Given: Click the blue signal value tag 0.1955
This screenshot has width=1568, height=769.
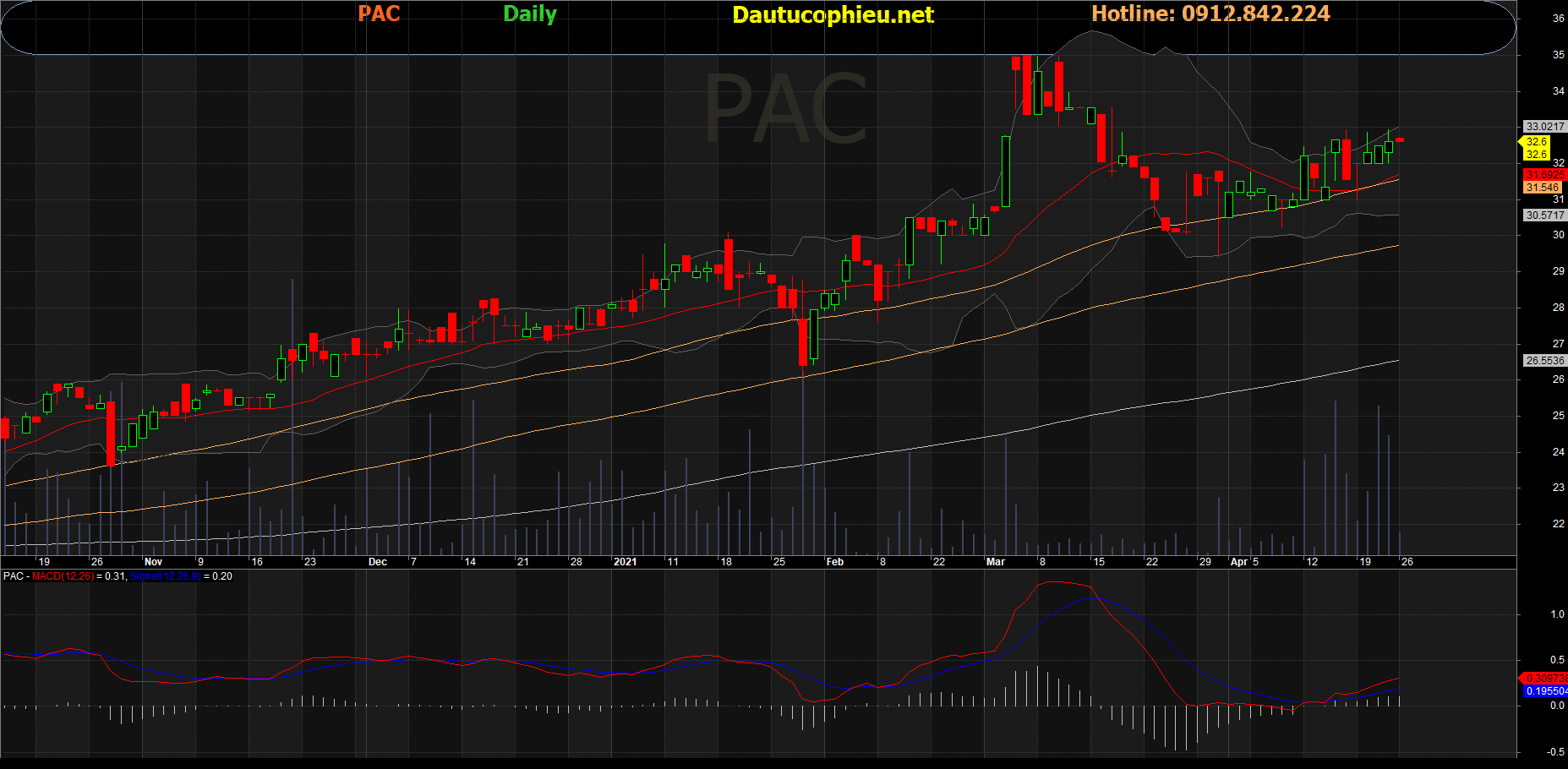Looking at the screenshot, I should pyautogui.click(x=1546, y=691).
